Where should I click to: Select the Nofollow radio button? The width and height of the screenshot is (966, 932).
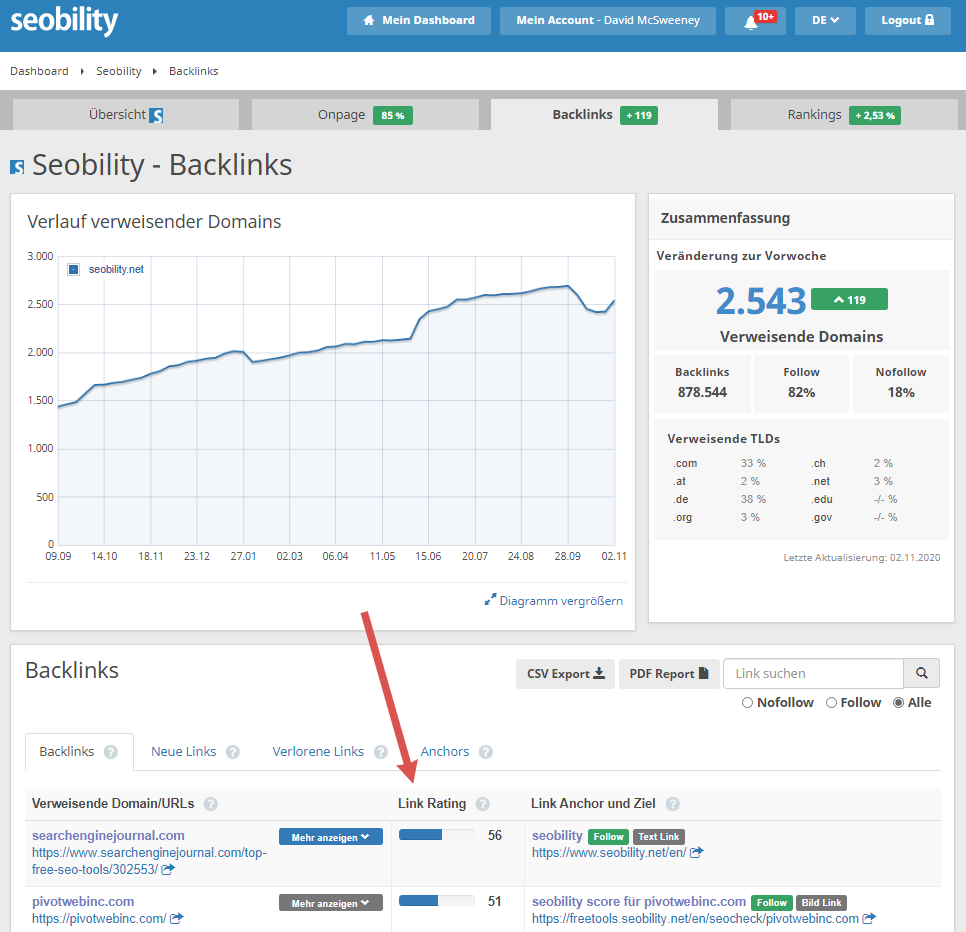point(747,703)
